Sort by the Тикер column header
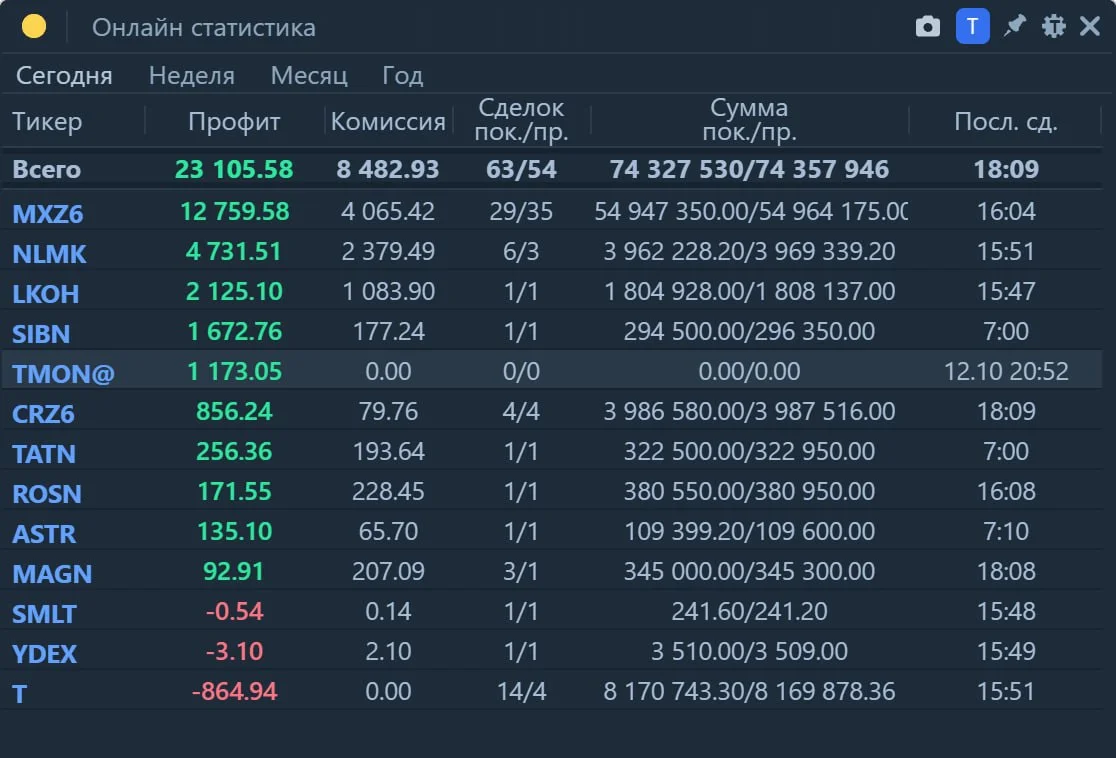This screenshot has height=758, width=1116. point(47,122)
